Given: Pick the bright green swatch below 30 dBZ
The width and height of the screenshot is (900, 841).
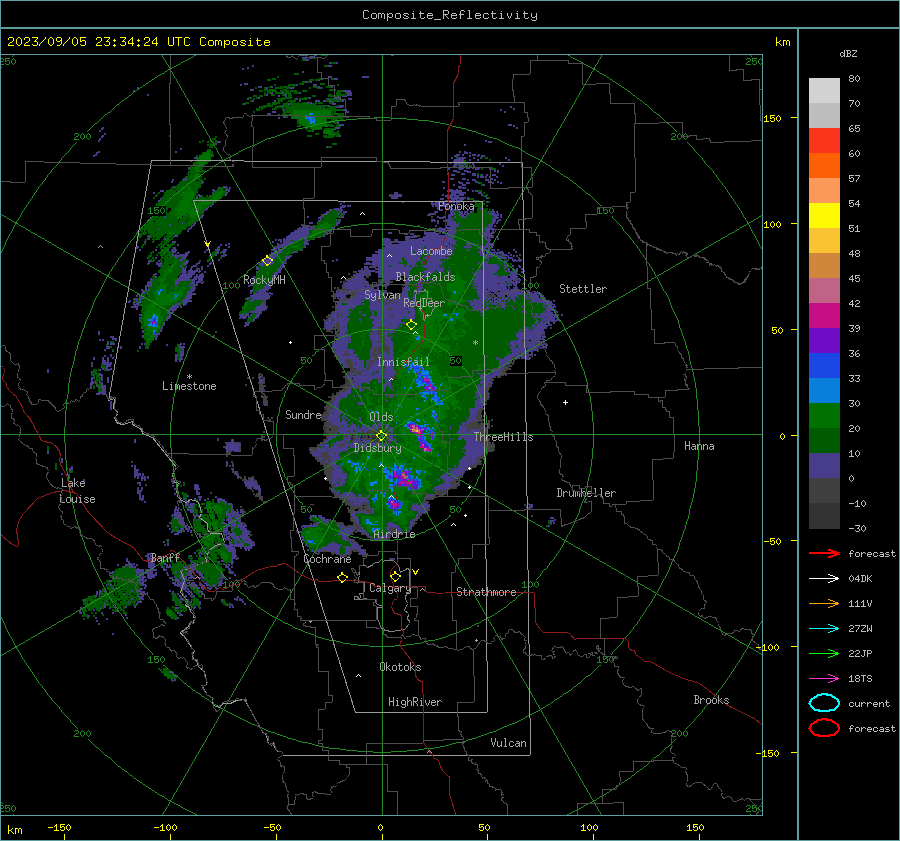Looking at the screenshot, I should click(x=824, y=416).
